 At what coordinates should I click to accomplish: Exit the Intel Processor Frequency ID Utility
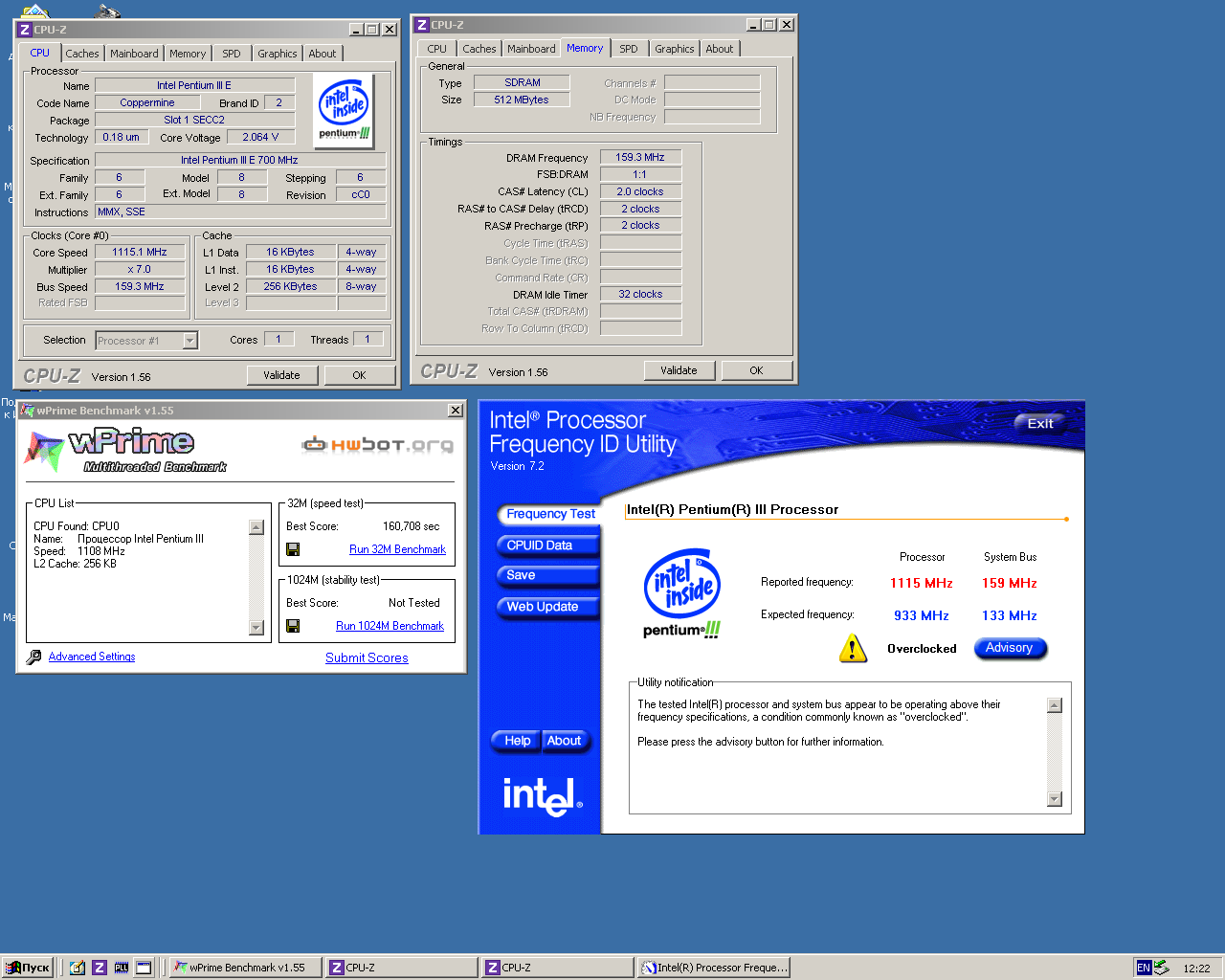click(x=1040, y=423)
